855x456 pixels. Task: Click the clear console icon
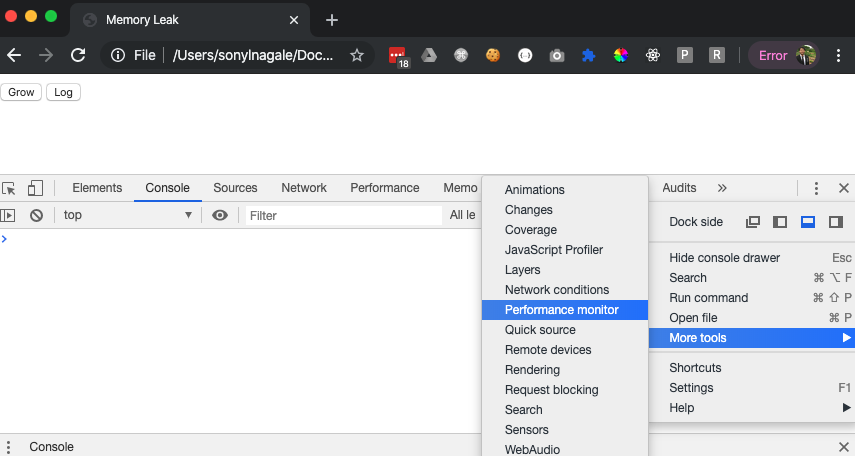click(36, 215)
